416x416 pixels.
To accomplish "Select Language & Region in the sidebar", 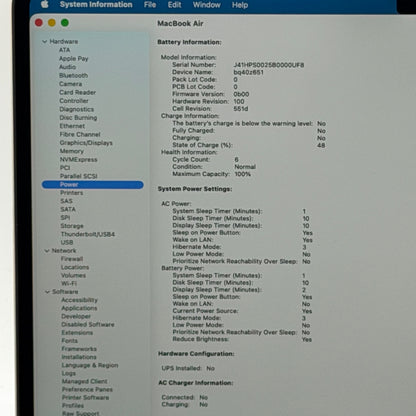I will (x=90, y=365).
